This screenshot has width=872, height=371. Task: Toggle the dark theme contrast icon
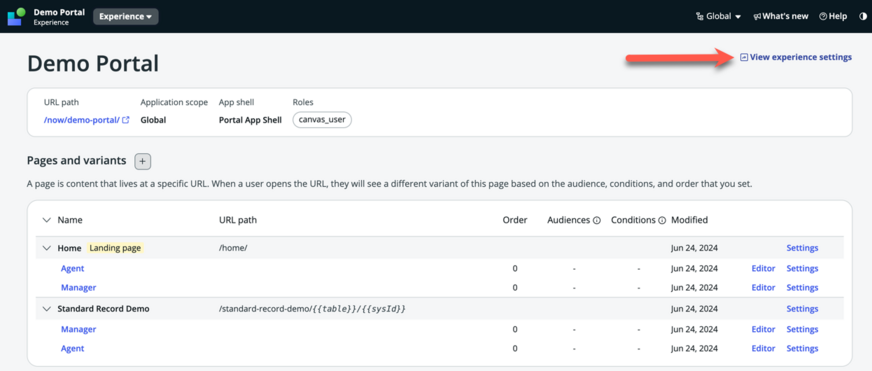(863, 17)
